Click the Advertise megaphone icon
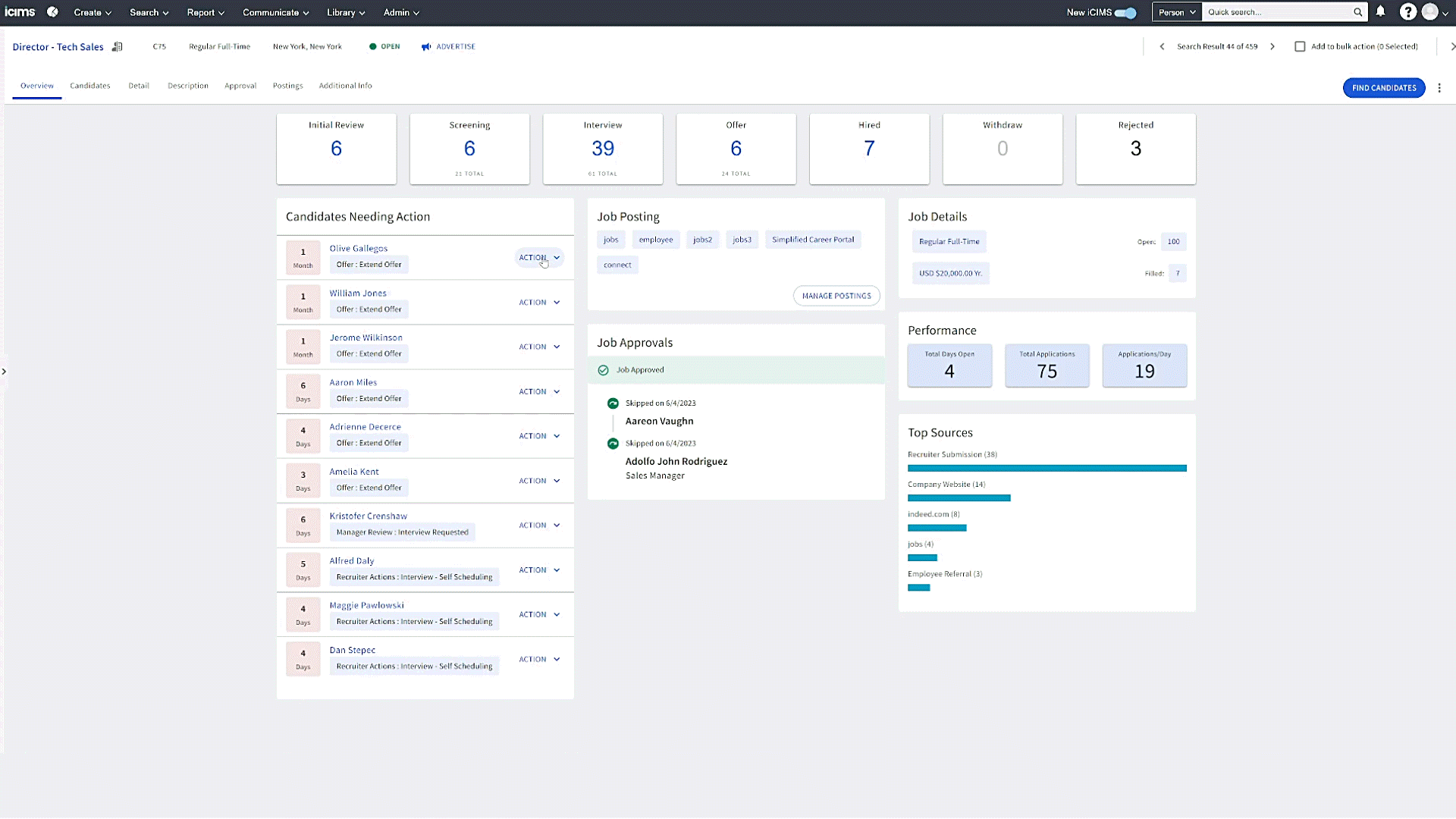Screen dimensions: 1456x819 (426, 47)
